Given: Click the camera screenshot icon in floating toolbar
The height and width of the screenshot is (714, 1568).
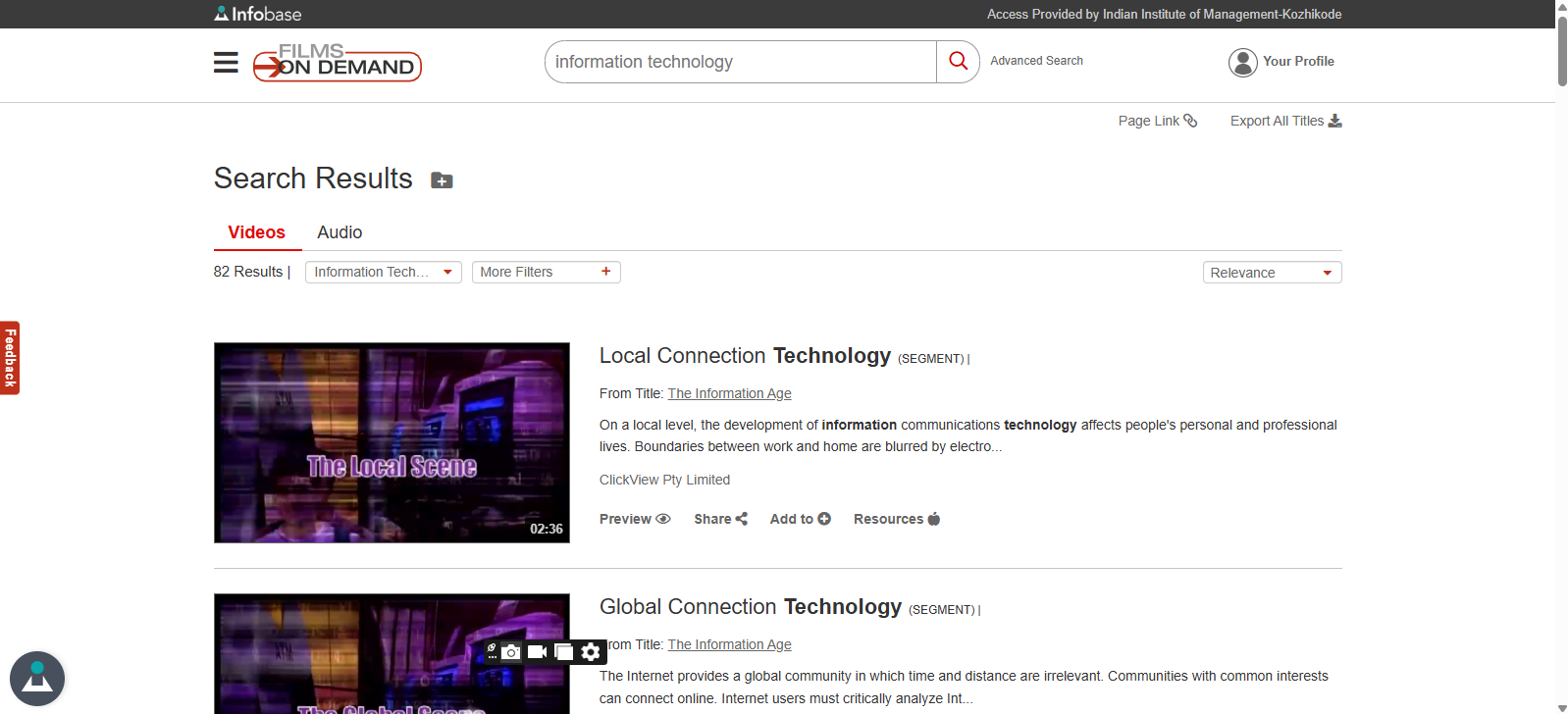Looking at the screenshot, I should tap(511, 652).
